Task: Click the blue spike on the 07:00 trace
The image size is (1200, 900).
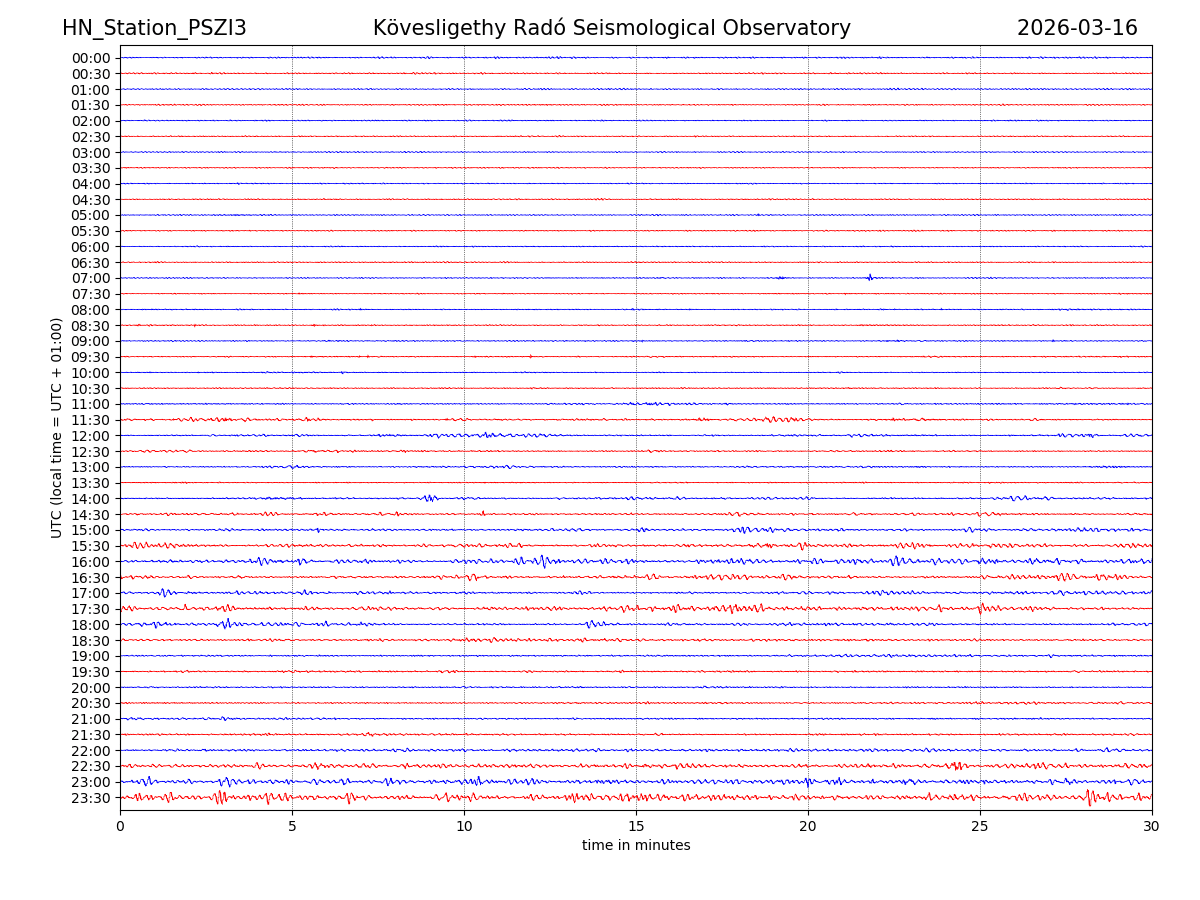Action: click(870, 277)
